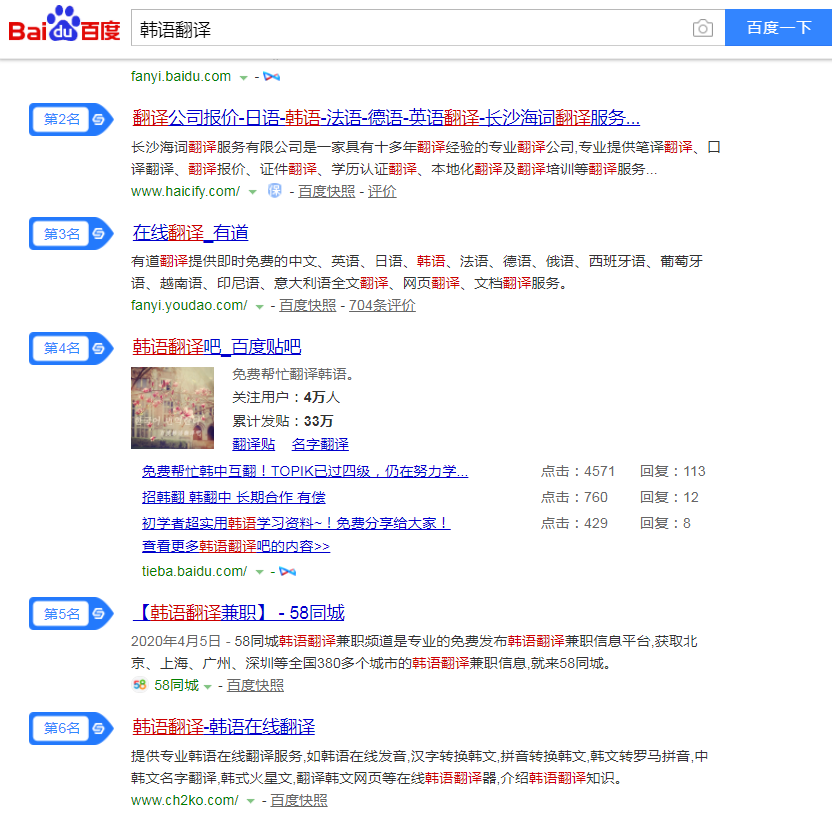
Task: Focus the search box containing 韩语翻译
Action: pos(428,28)
